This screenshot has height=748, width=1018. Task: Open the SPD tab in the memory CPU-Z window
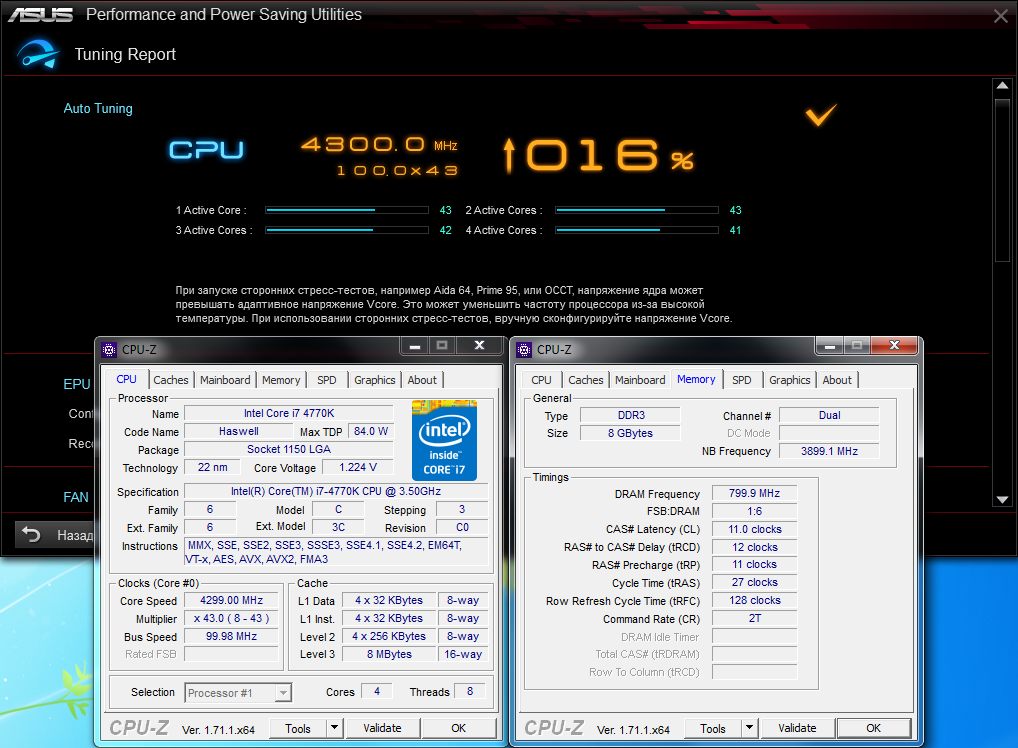pyautogui.click(x=741, y=380)
